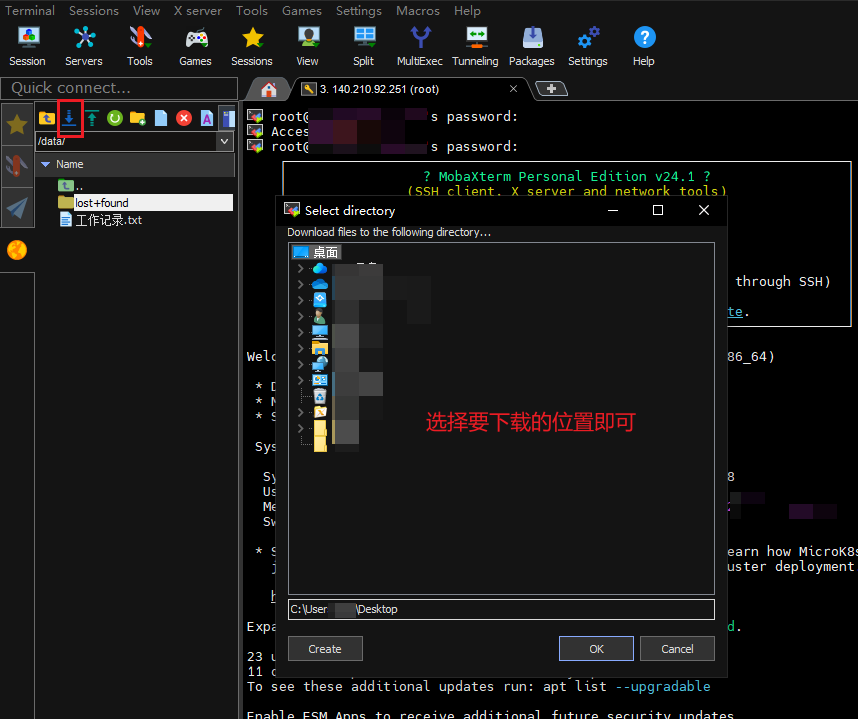Open the Games menu in menu bar
The height and width of the screenshot is (719, 858).
click(x=302, y=10)
